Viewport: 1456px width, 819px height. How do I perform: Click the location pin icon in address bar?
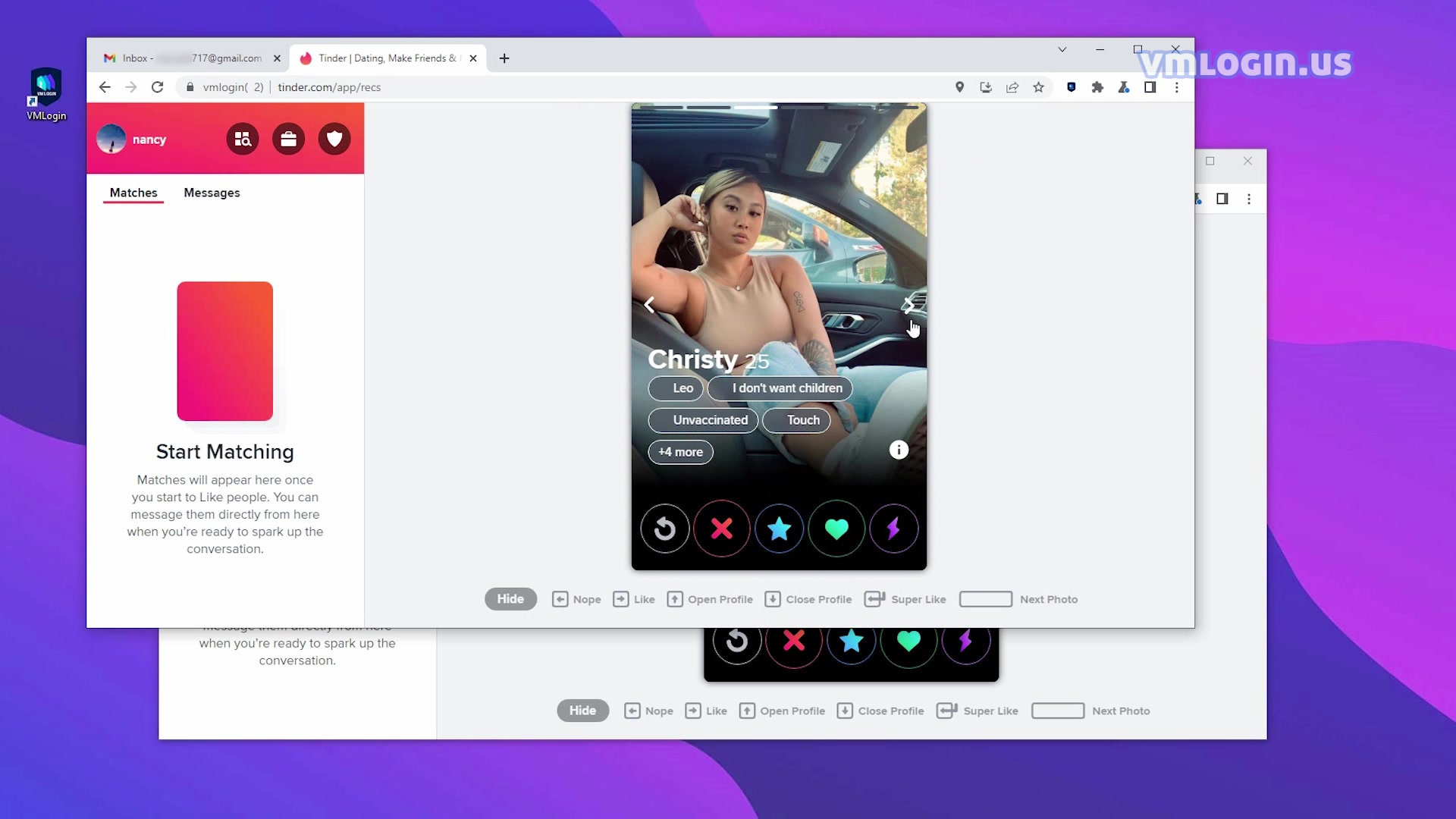959,87
